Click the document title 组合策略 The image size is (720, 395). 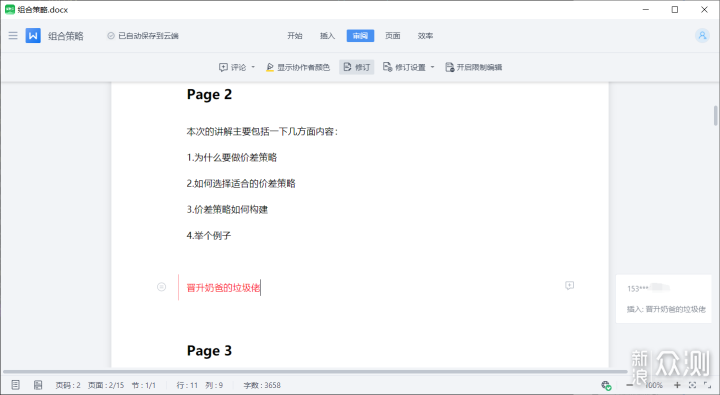tap(66, 36)
